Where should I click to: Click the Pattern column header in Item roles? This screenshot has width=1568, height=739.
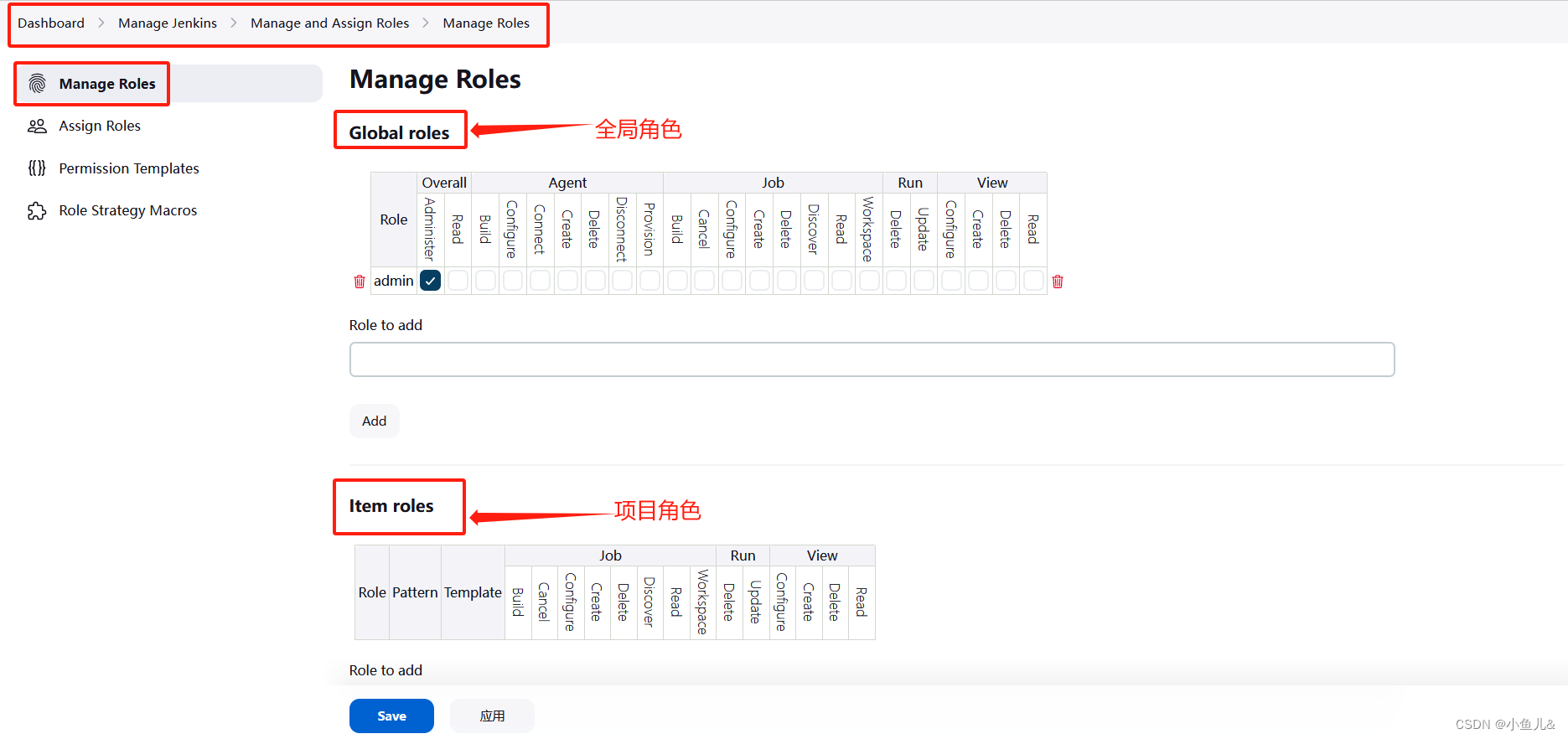[x=415, y=592]
